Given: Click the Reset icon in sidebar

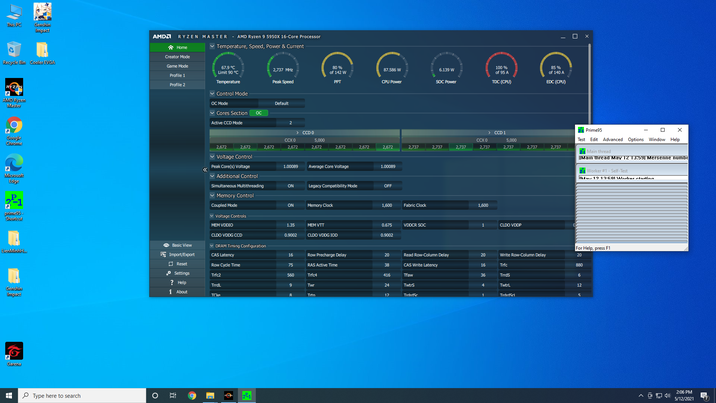Looking at the screenshot, I should click(170, 264).
